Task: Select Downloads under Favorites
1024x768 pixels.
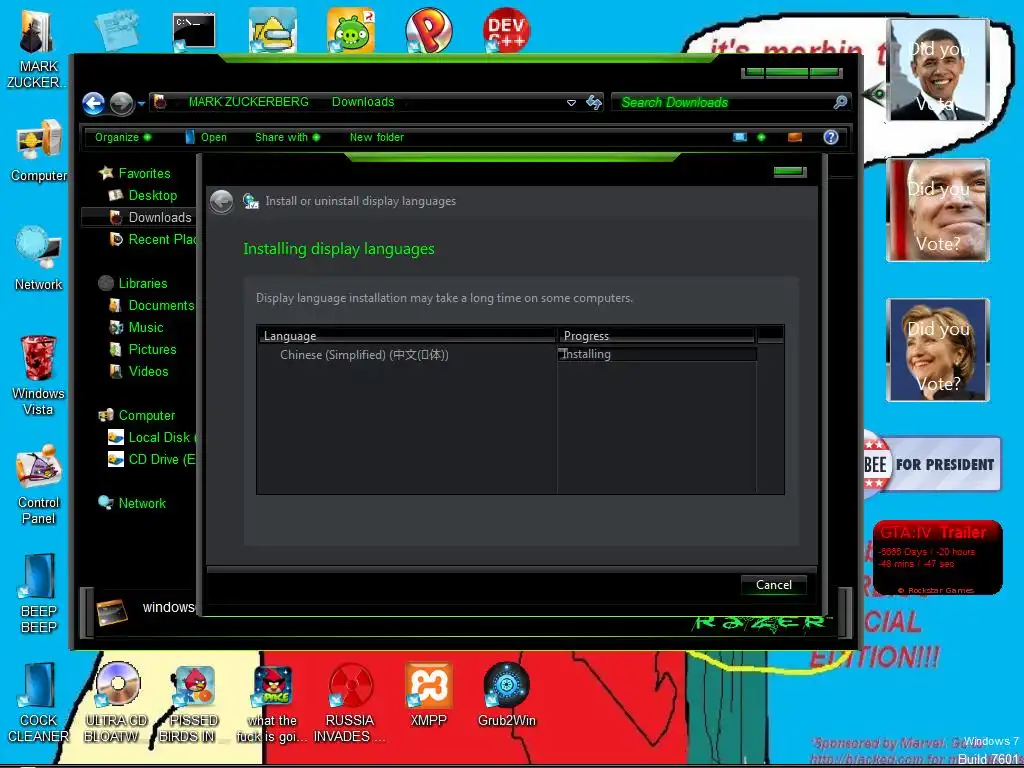Action: point(152,217)
